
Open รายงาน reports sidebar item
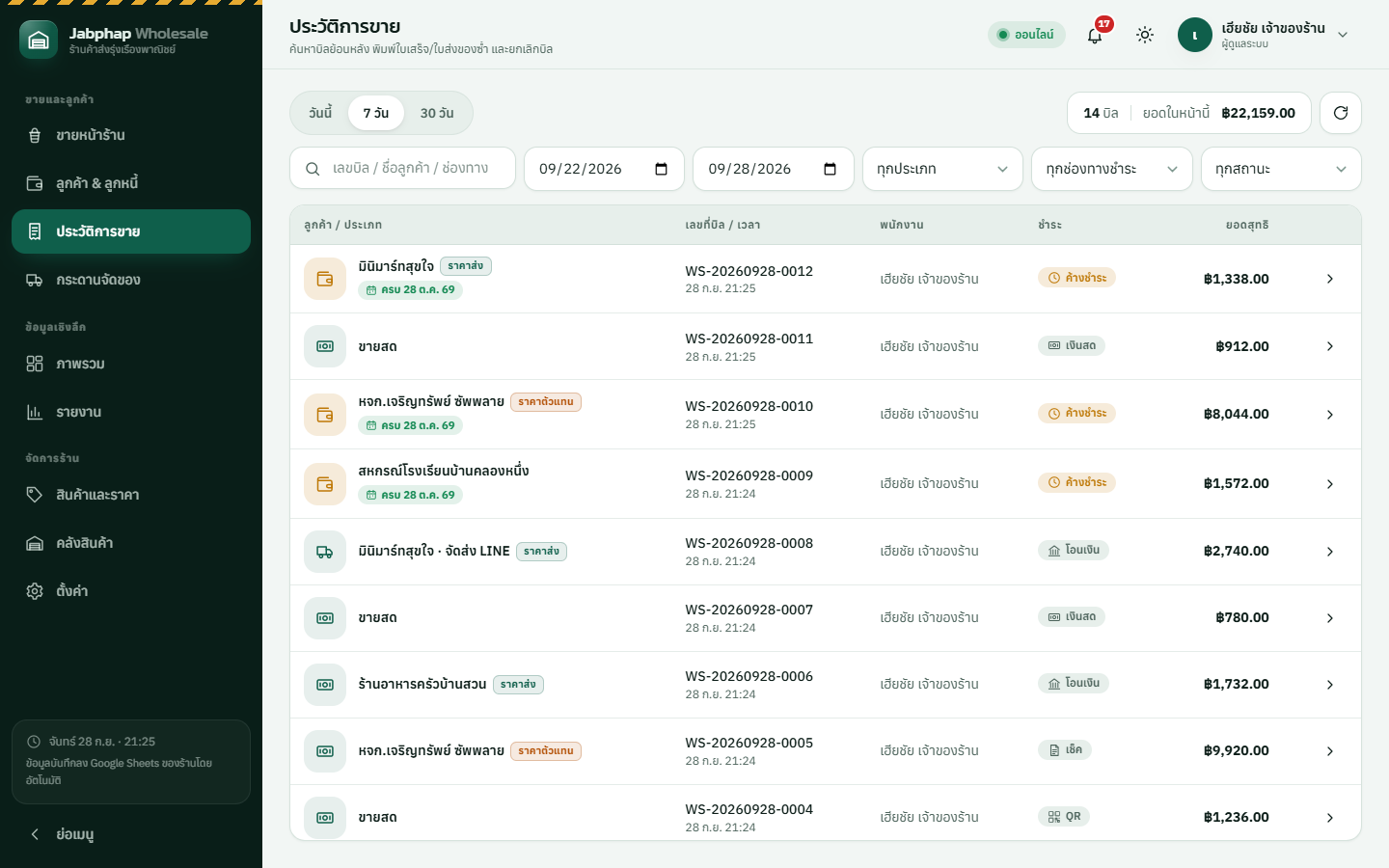(x=131, y=412)
